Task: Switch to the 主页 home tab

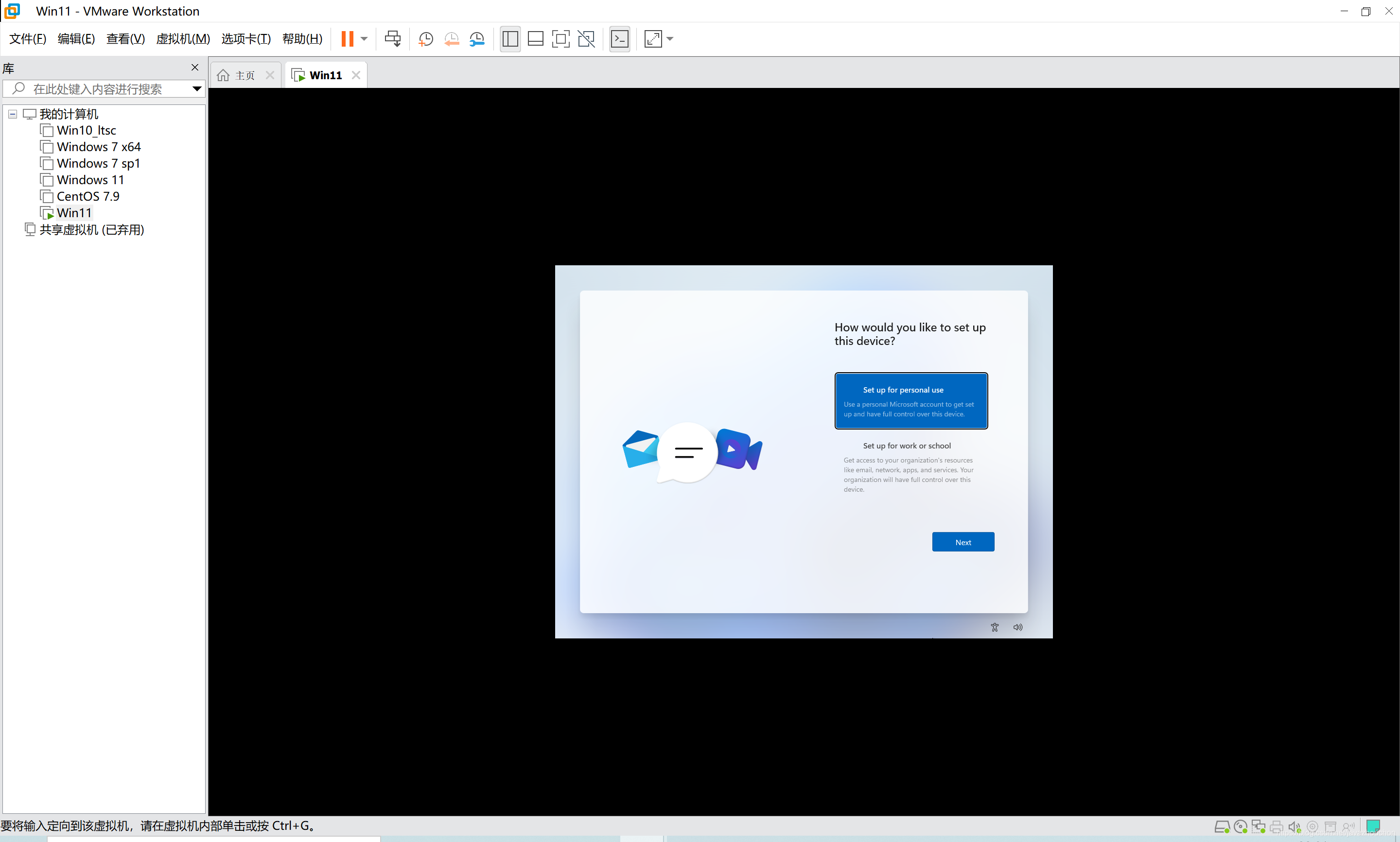Action: (245, 75)
